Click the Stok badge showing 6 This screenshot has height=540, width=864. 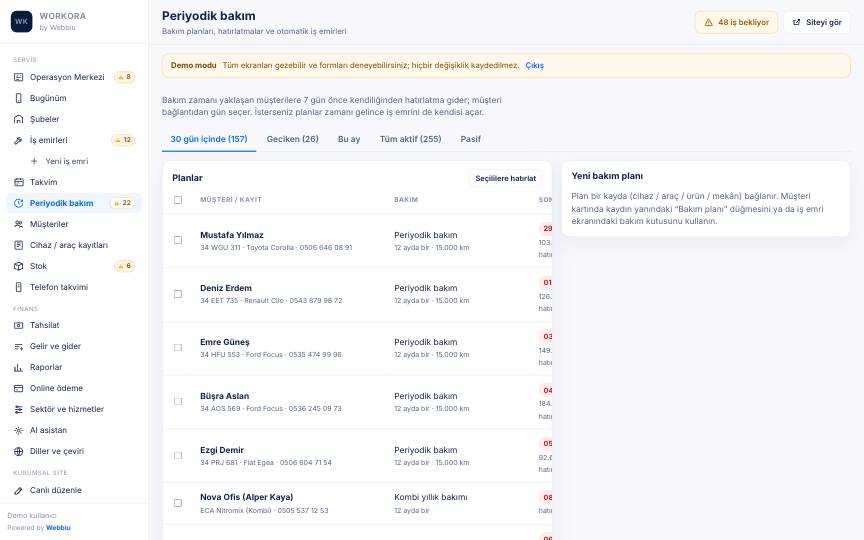(125, 266)
